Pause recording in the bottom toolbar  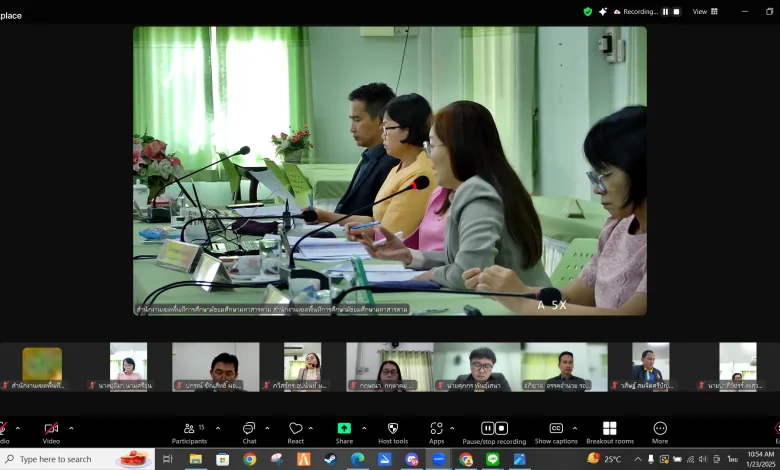click(x=488, y=428)
